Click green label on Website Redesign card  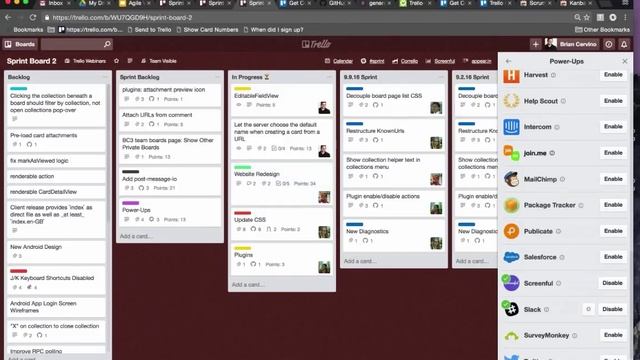[242, 167]
